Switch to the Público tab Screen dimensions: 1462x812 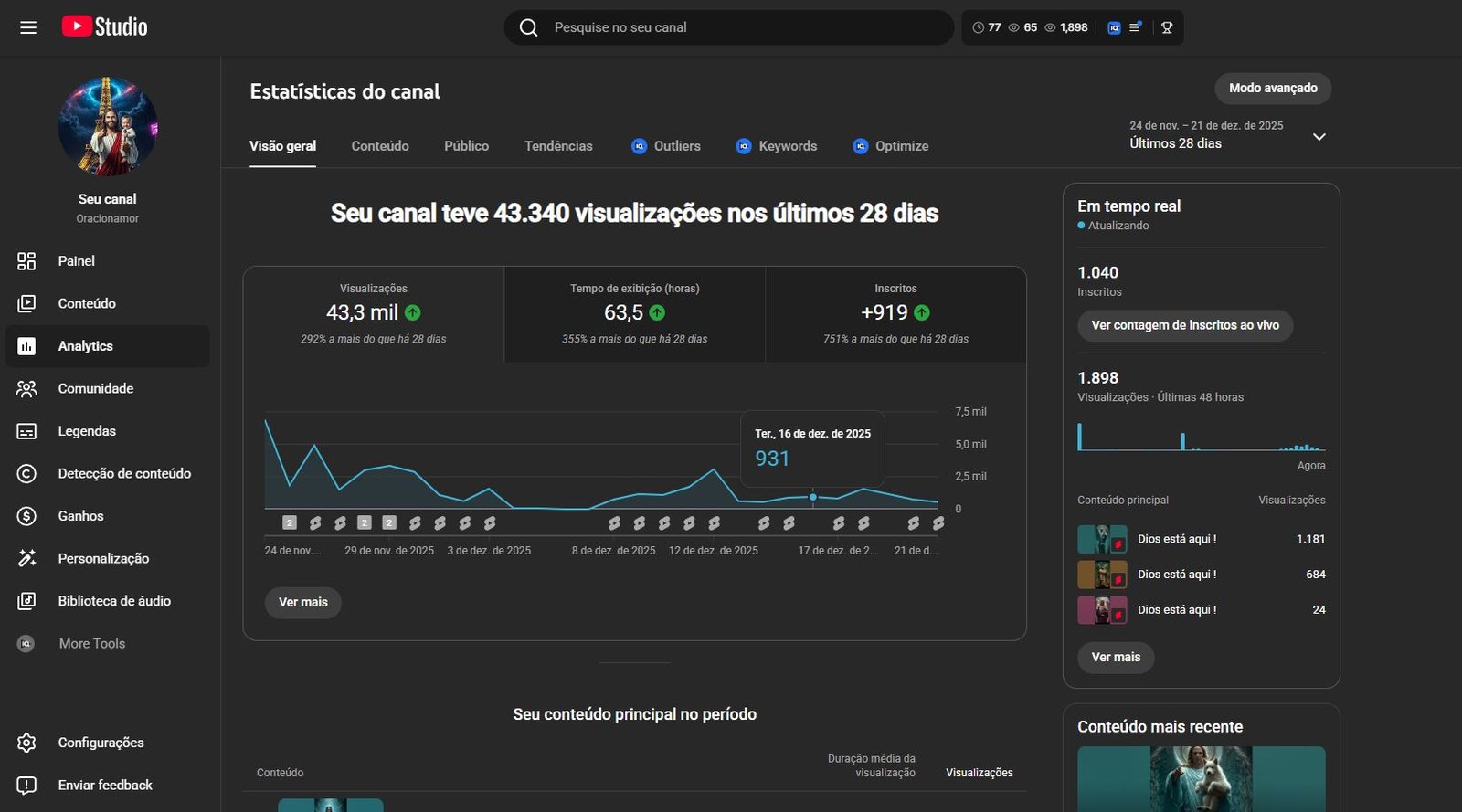tap(466, 146)
